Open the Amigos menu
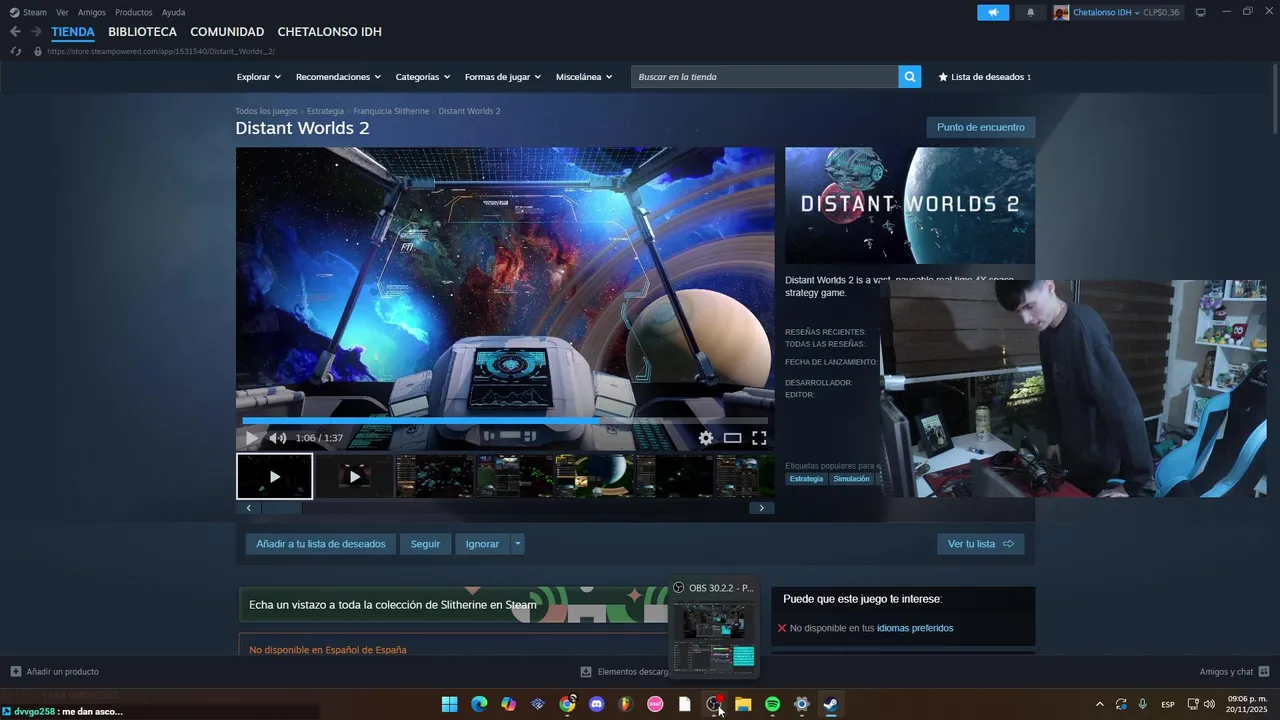 92,12
